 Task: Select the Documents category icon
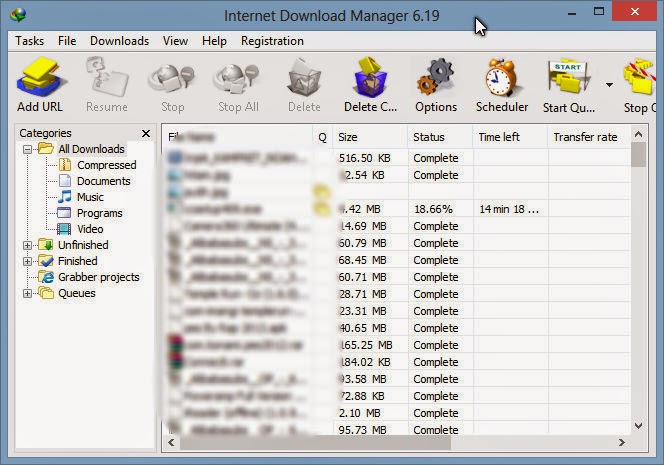pos(65,181)
